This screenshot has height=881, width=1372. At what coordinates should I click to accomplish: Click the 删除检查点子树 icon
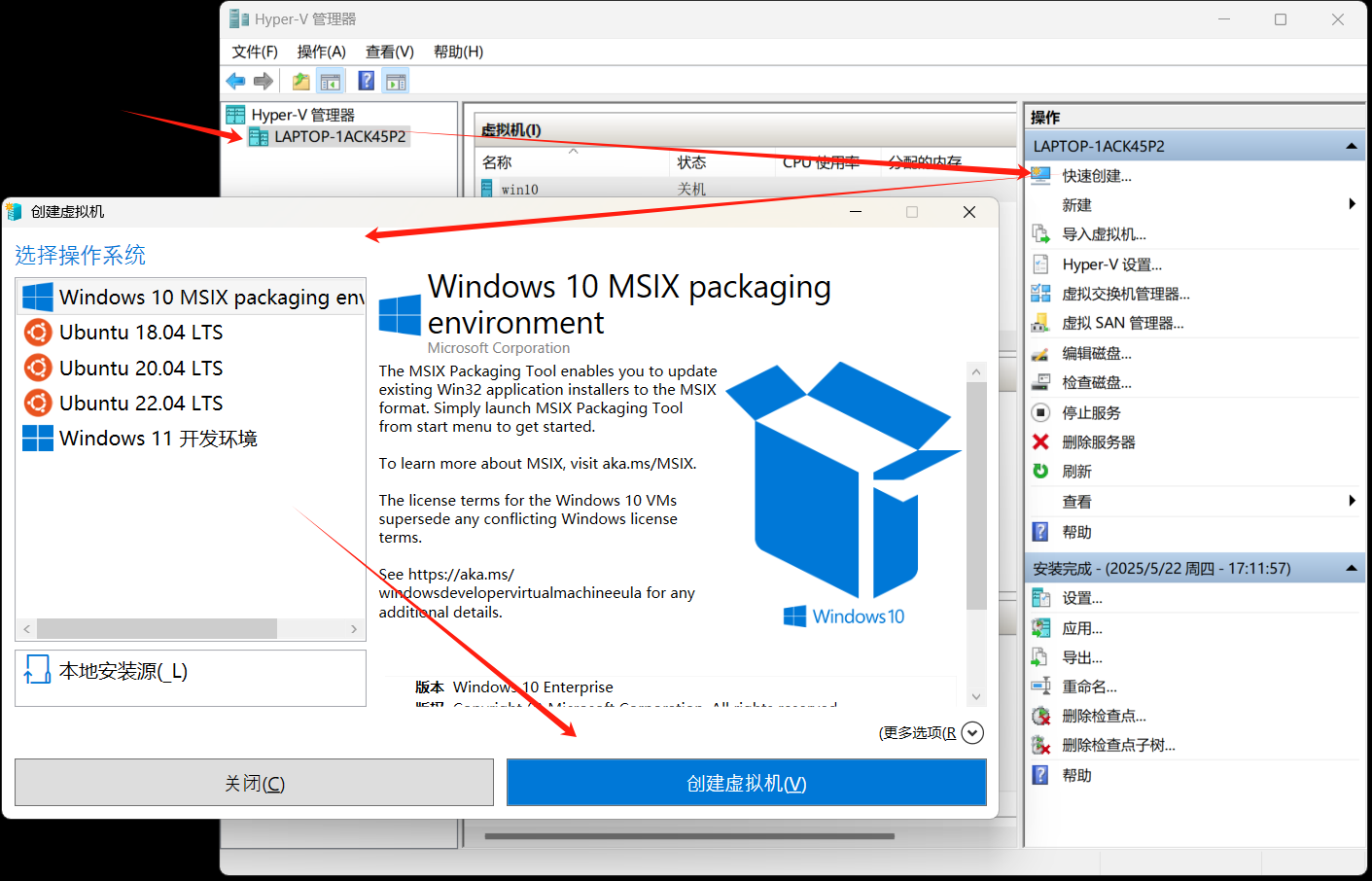click(x=1040, y=746)
